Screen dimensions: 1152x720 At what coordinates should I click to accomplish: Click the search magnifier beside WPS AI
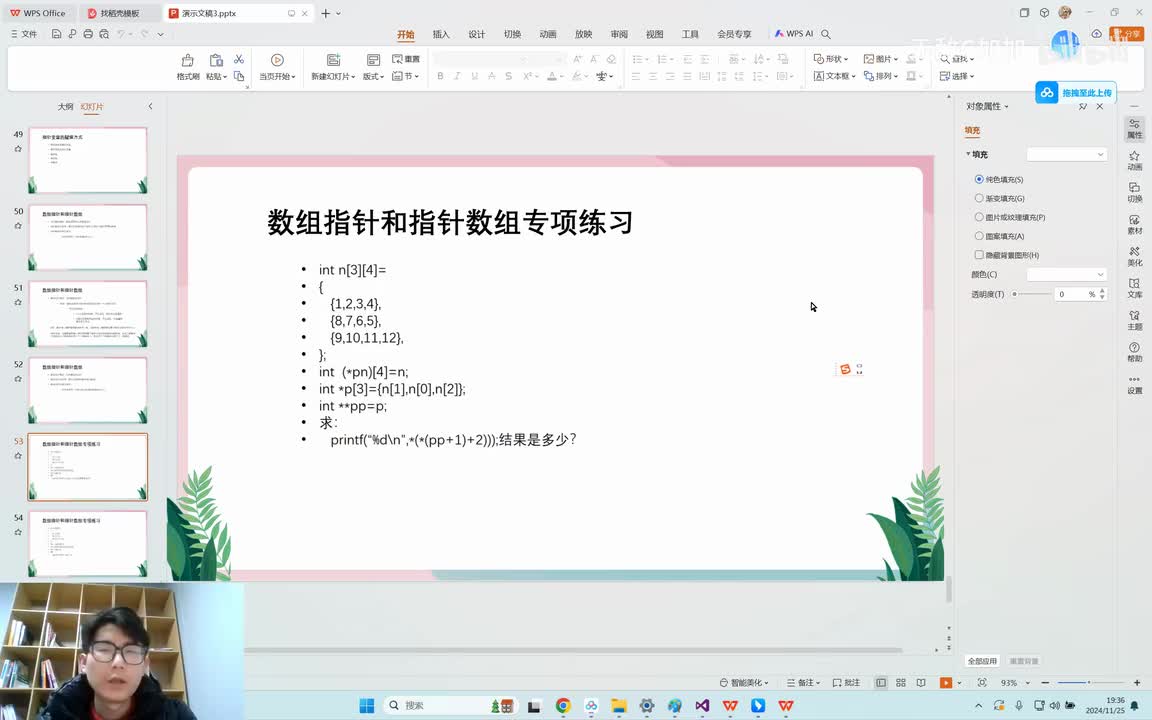pyautogui.click(x=826, y=34)
